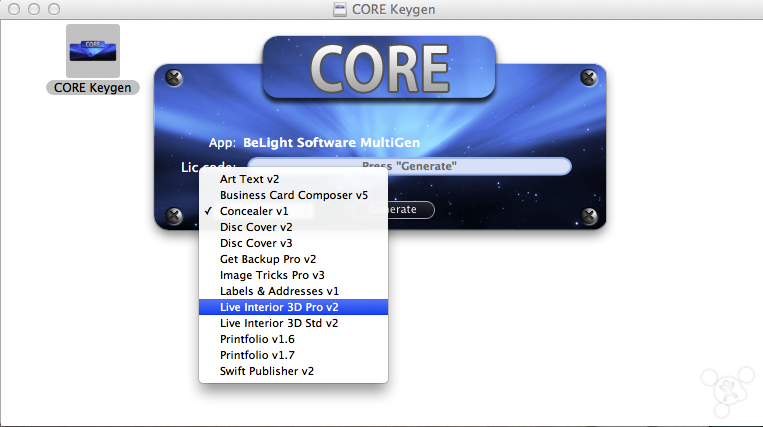Click the bottom-left screw on the panel
Image resolution: width=763 pixels, height=427 pixels.
click(173, 215)
